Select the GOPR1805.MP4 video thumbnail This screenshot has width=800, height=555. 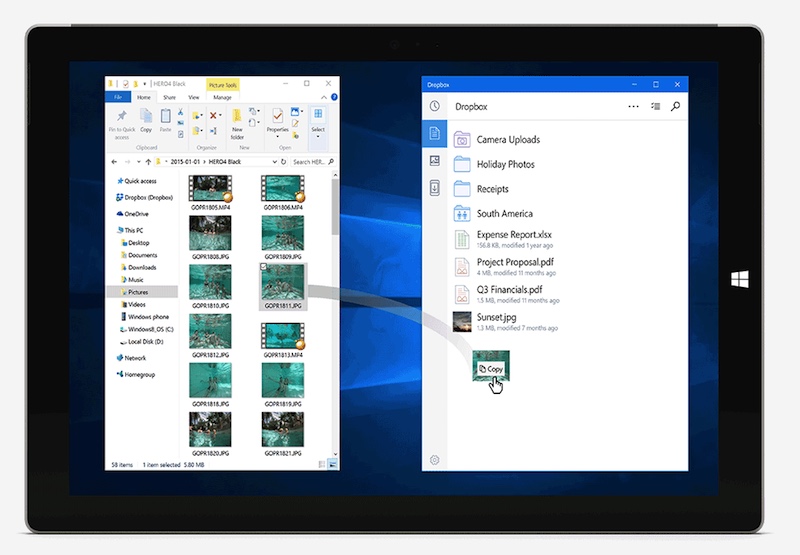click(210, 189)
